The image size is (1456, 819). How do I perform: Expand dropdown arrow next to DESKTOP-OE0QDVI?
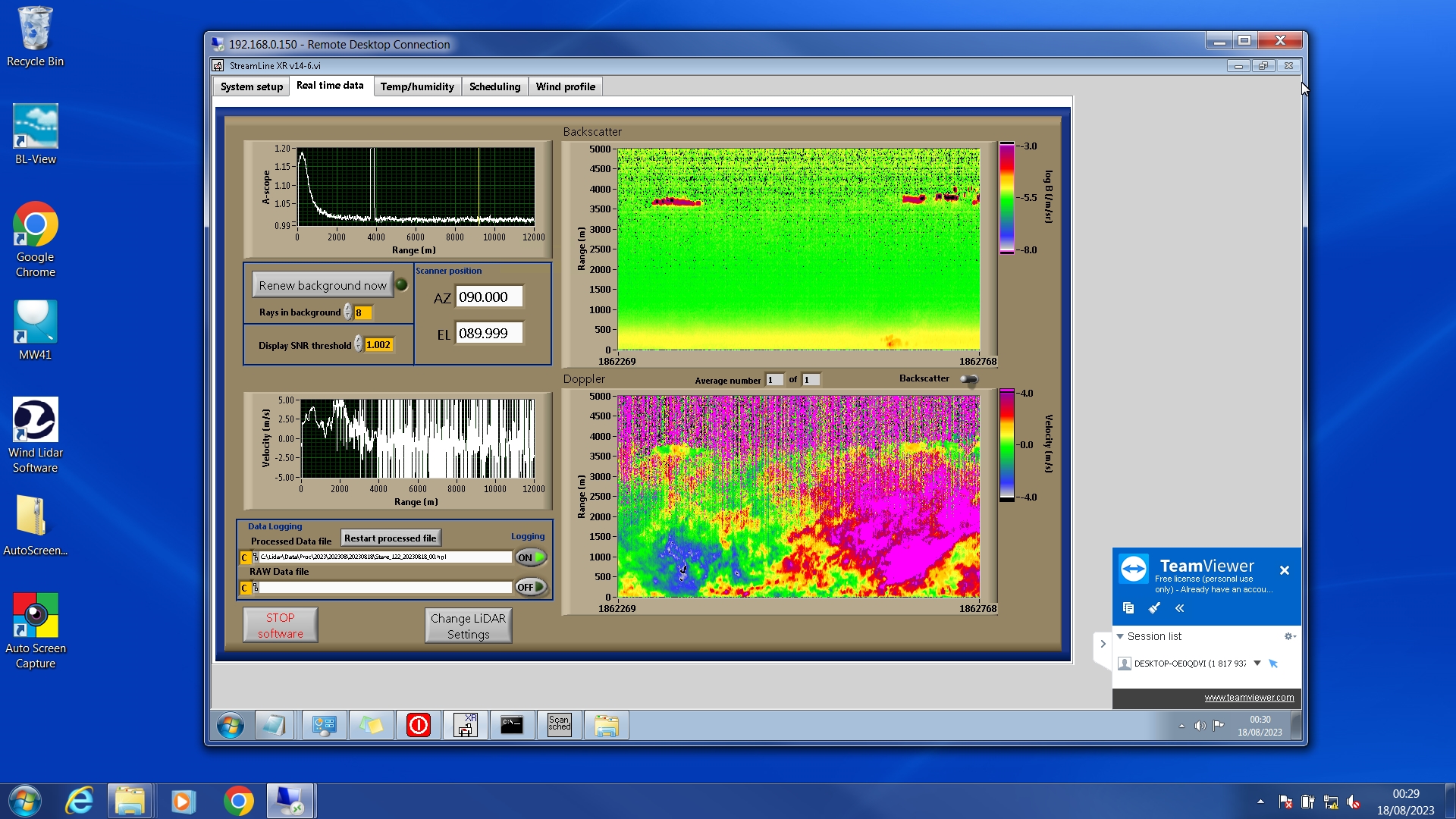click(x=1257, y=663)
